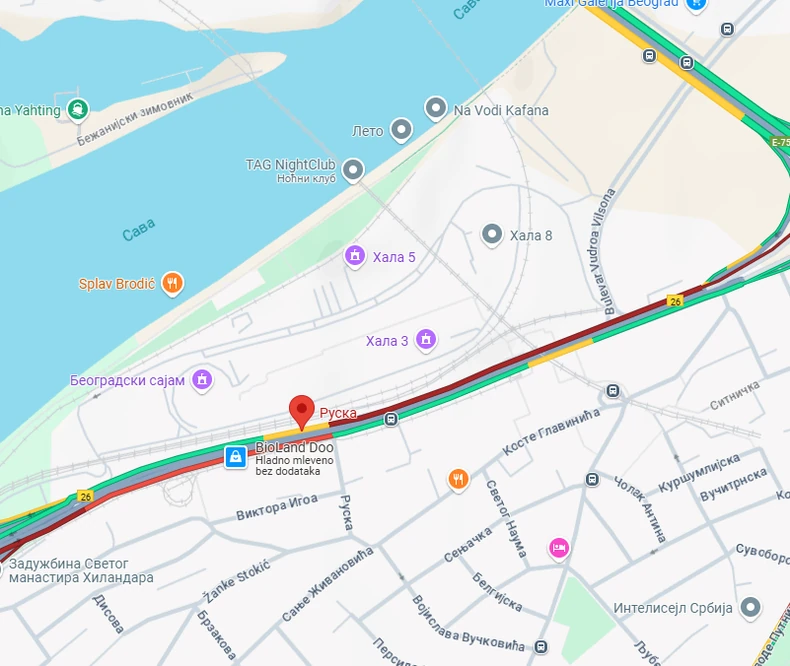This screenshot has width=790, height=666.
Task: Click the red Руска location pin
Action: [x=301, y=413]
